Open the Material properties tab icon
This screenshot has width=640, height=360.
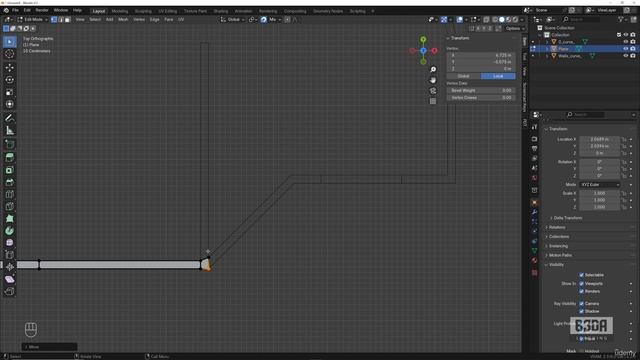534,260
